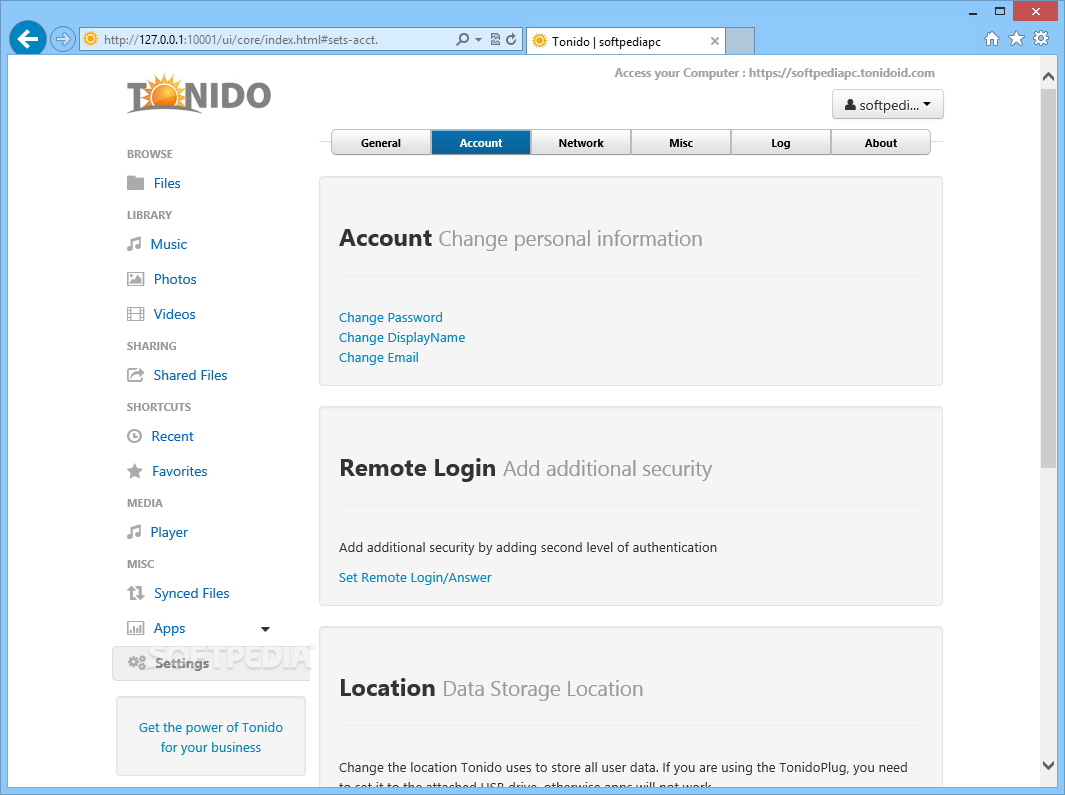
Task: Click the Change DisplayName link
Action: coord(402,338)
